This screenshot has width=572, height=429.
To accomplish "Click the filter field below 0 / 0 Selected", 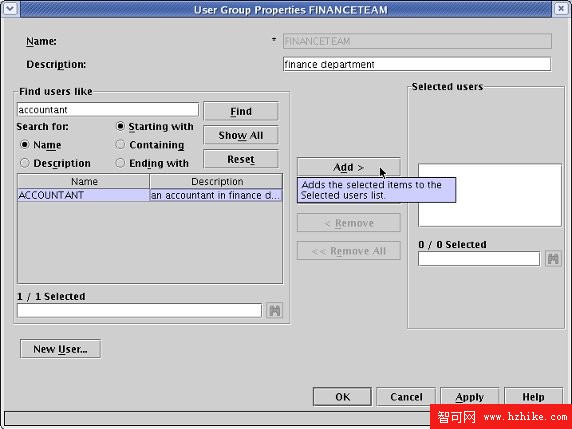I will click(x=479, y=259).
